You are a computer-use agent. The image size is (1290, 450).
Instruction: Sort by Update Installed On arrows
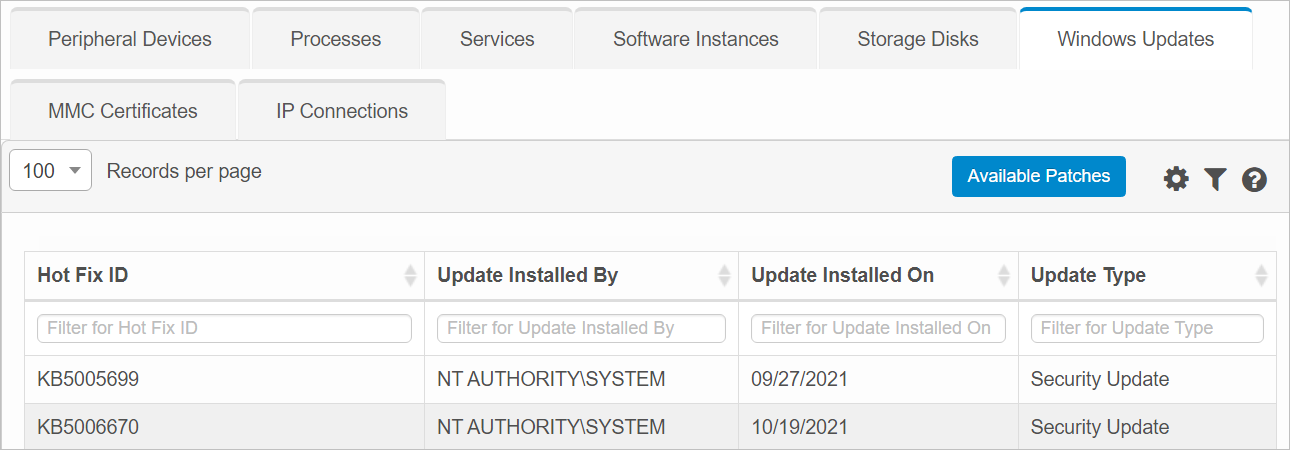click(1004, 275)
